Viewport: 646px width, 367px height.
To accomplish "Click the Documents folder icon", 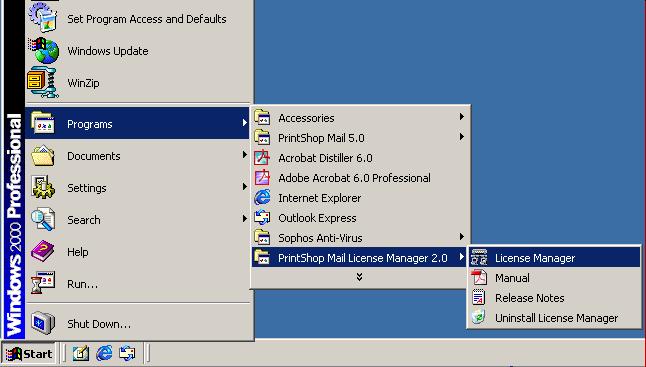I will pyautogui.click(x=43, y=156).
